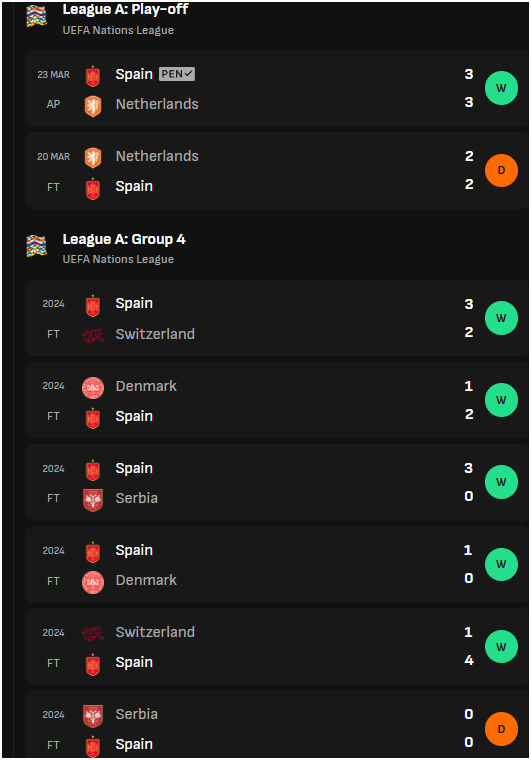
Task: Click the Nations League icon beside League A: Group 4
Action: (36, 245)
